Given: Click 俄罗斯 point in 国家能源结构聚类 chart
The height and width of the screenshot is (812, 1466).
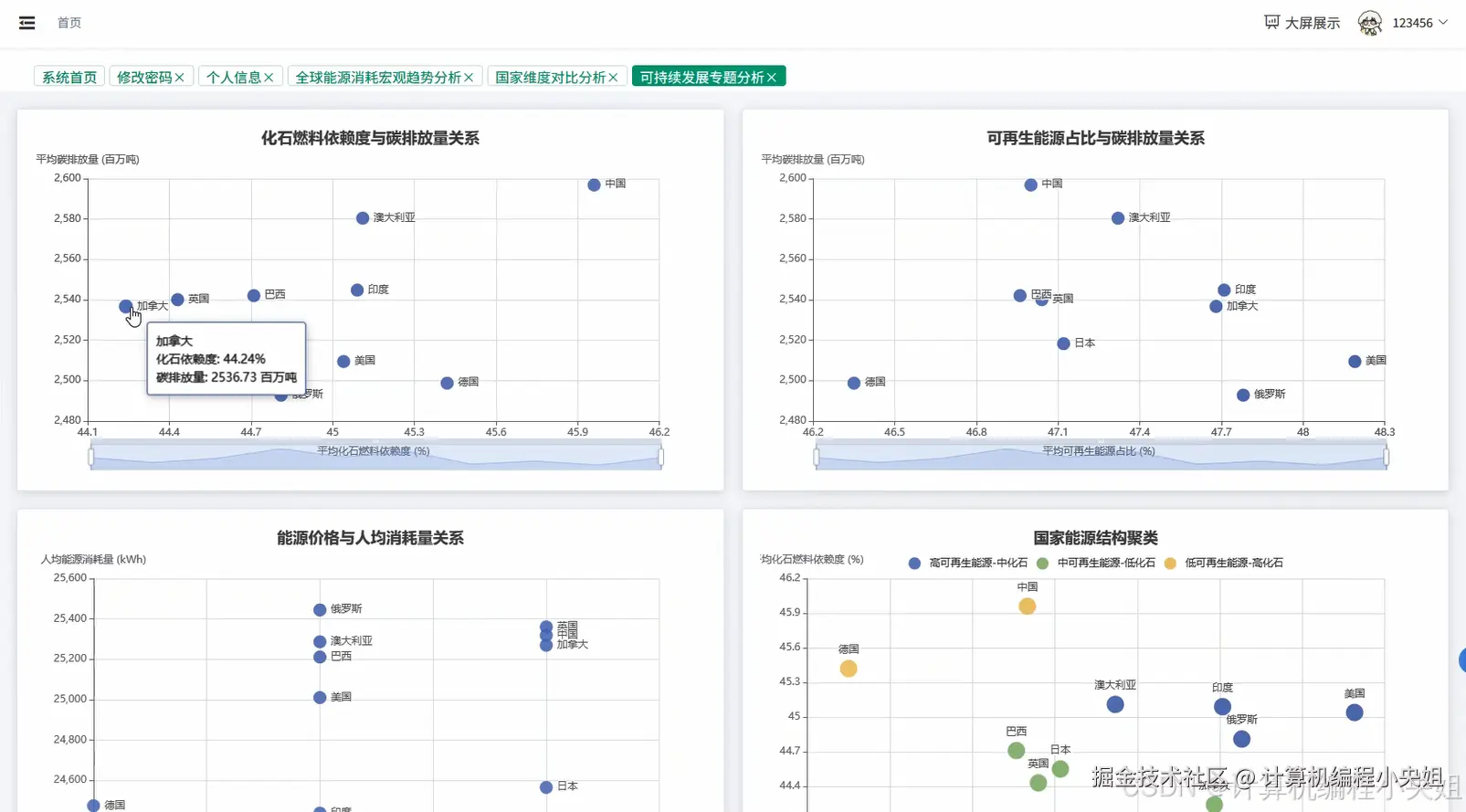Looking at the screenshot, I should [x=1241, y=739].
